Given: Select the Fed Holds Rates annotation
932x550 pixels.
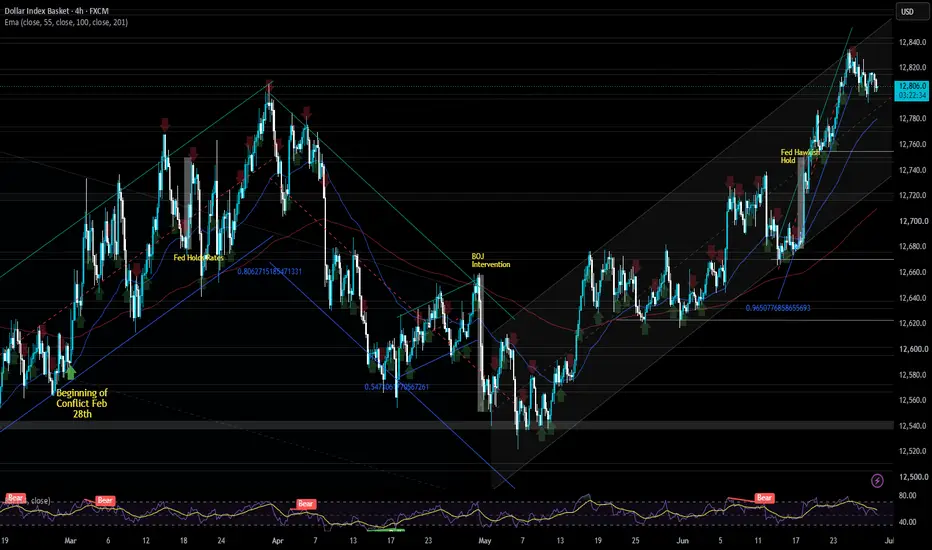Looking at the screenshot, I should [x=199, y=257].
